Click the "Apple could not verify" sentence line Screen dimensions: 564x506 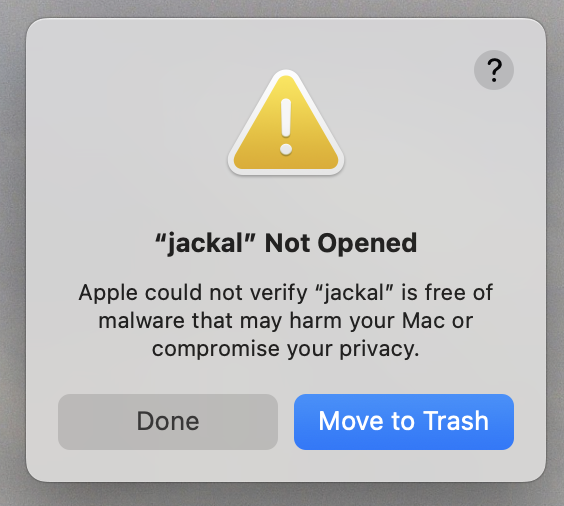point(286,293)
